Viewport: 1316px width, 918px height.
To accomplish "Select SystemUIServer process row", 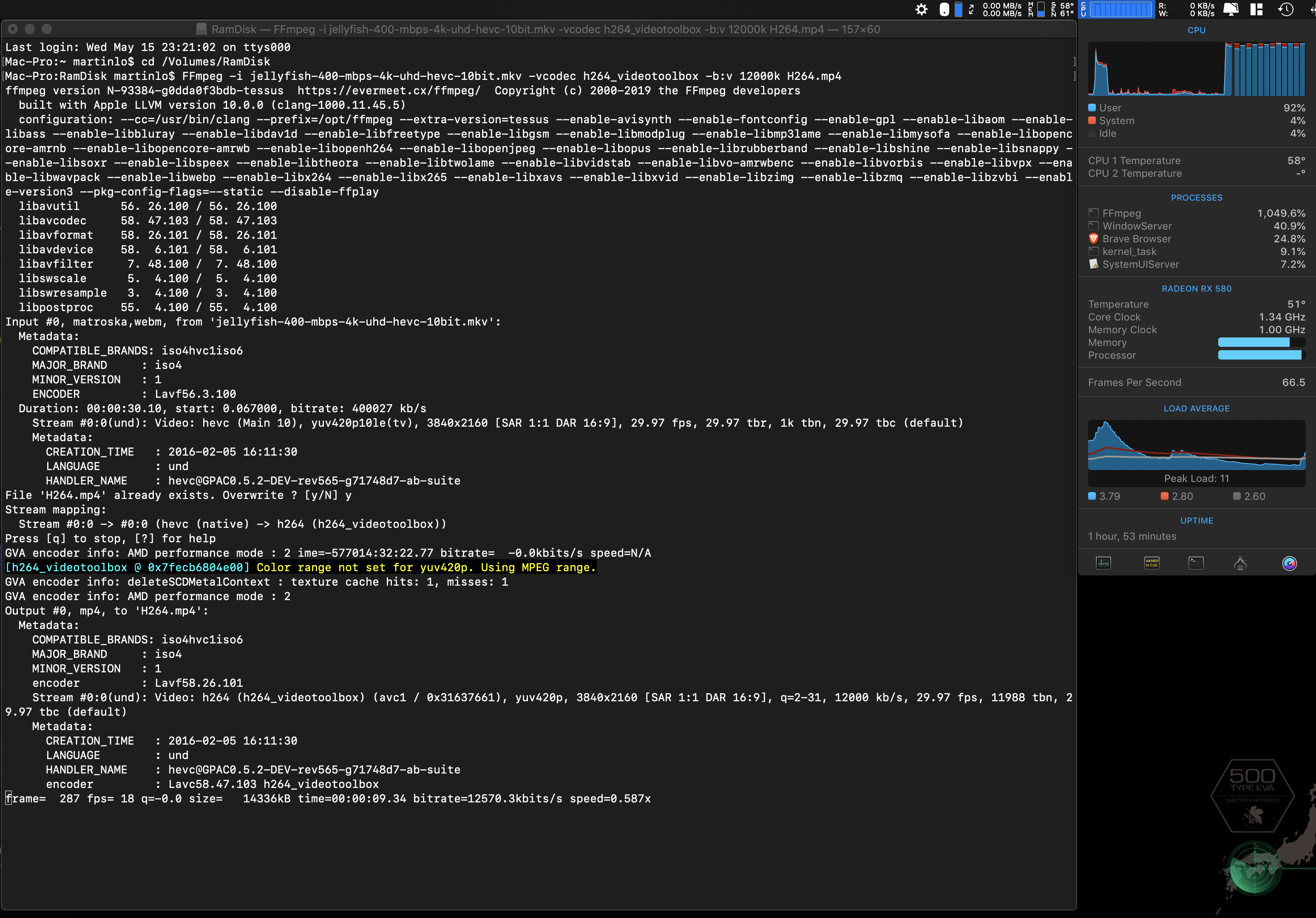I will click(1196, 264).
